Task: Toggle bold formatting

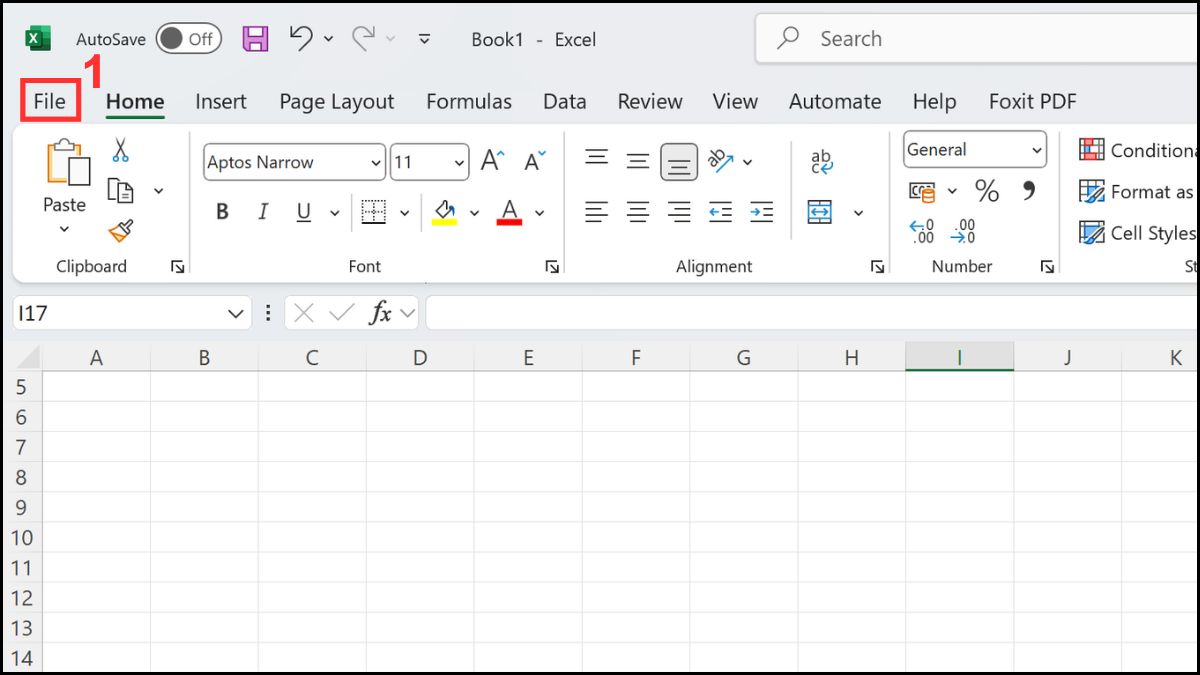Action: pos(221,211)
